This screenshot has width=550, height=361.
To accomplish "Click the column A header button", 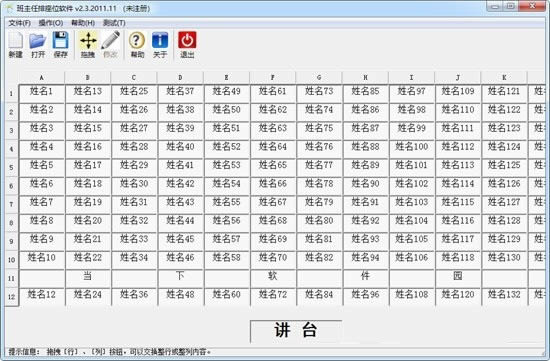I will coord(42,78).
